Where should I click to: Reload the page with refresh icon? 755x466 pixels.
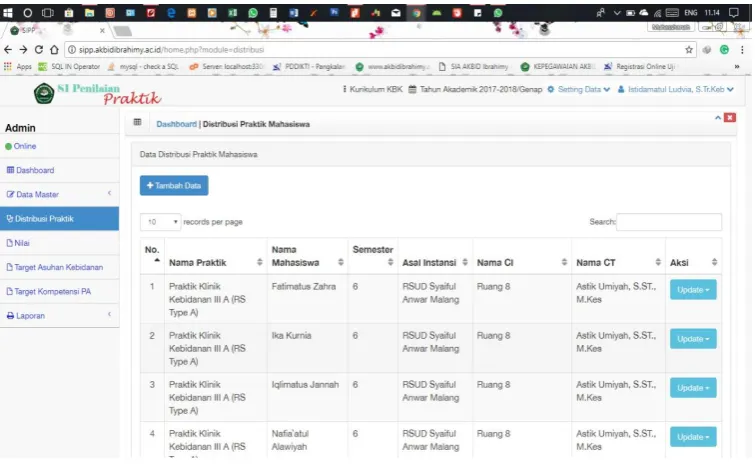click(39, 50)
